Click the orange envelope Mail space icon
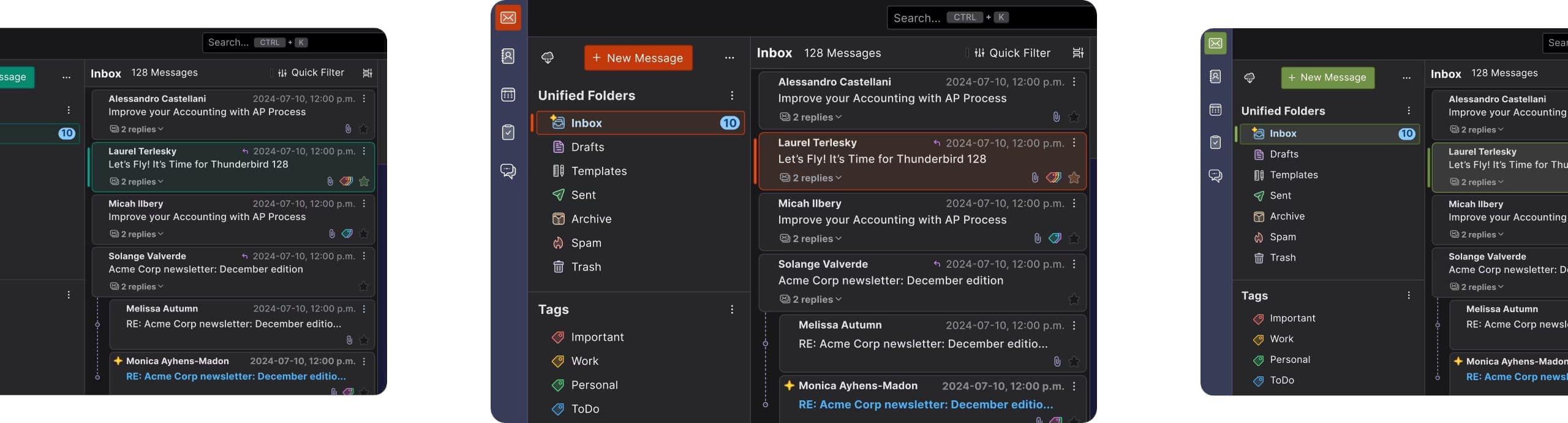Image resolution: width=1568 pixels, height=423 pixels. click(x=508, y=18)
